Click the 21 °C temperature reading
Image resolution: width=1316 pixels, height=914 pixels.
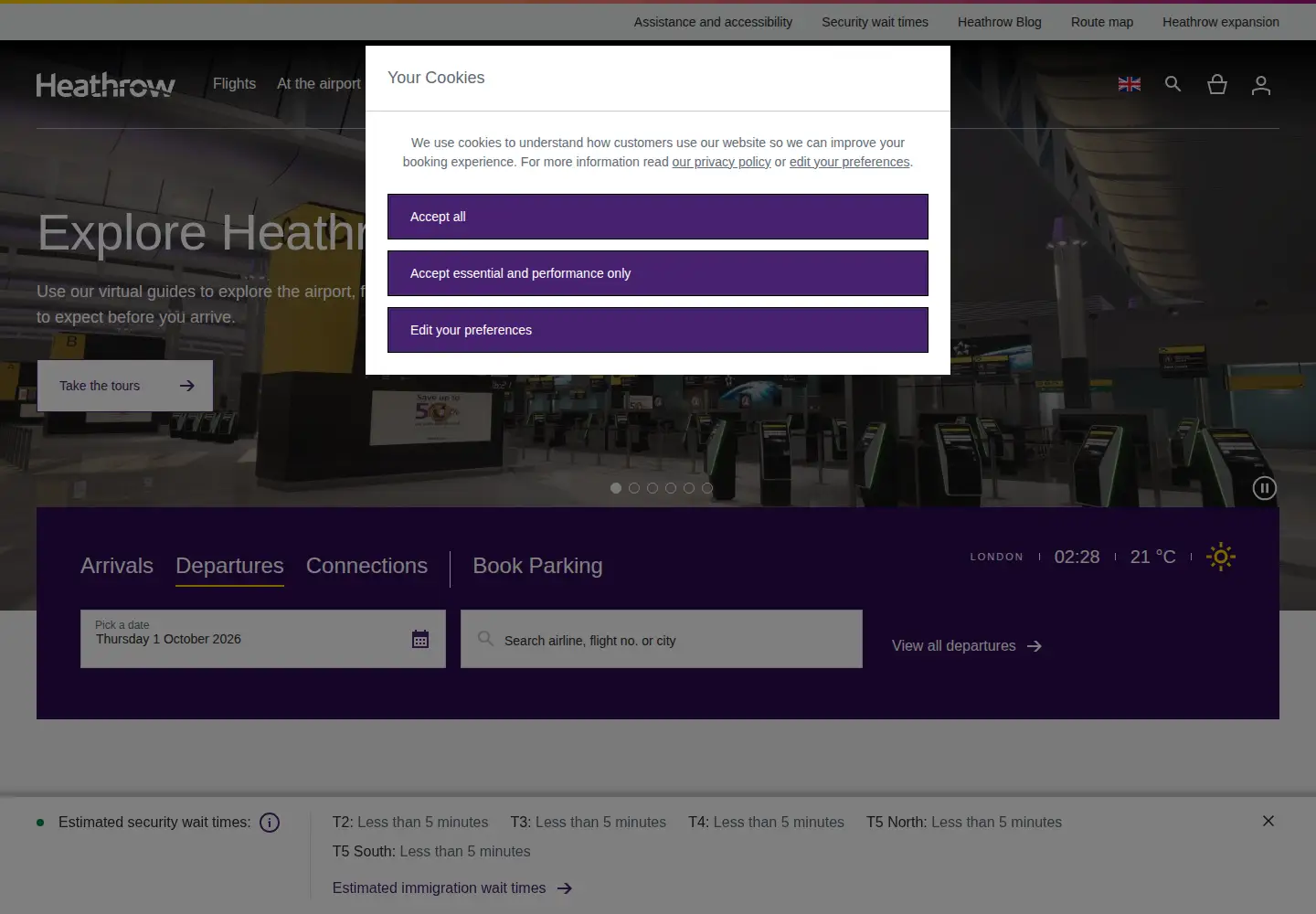click(1153, 557)
